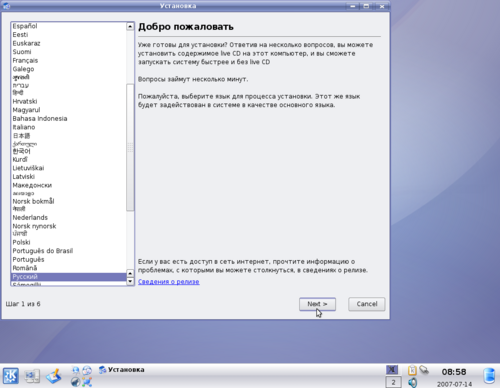Switch to first virtual desktop in pager
Screen dimensions: 500x388
pos(393,370)
